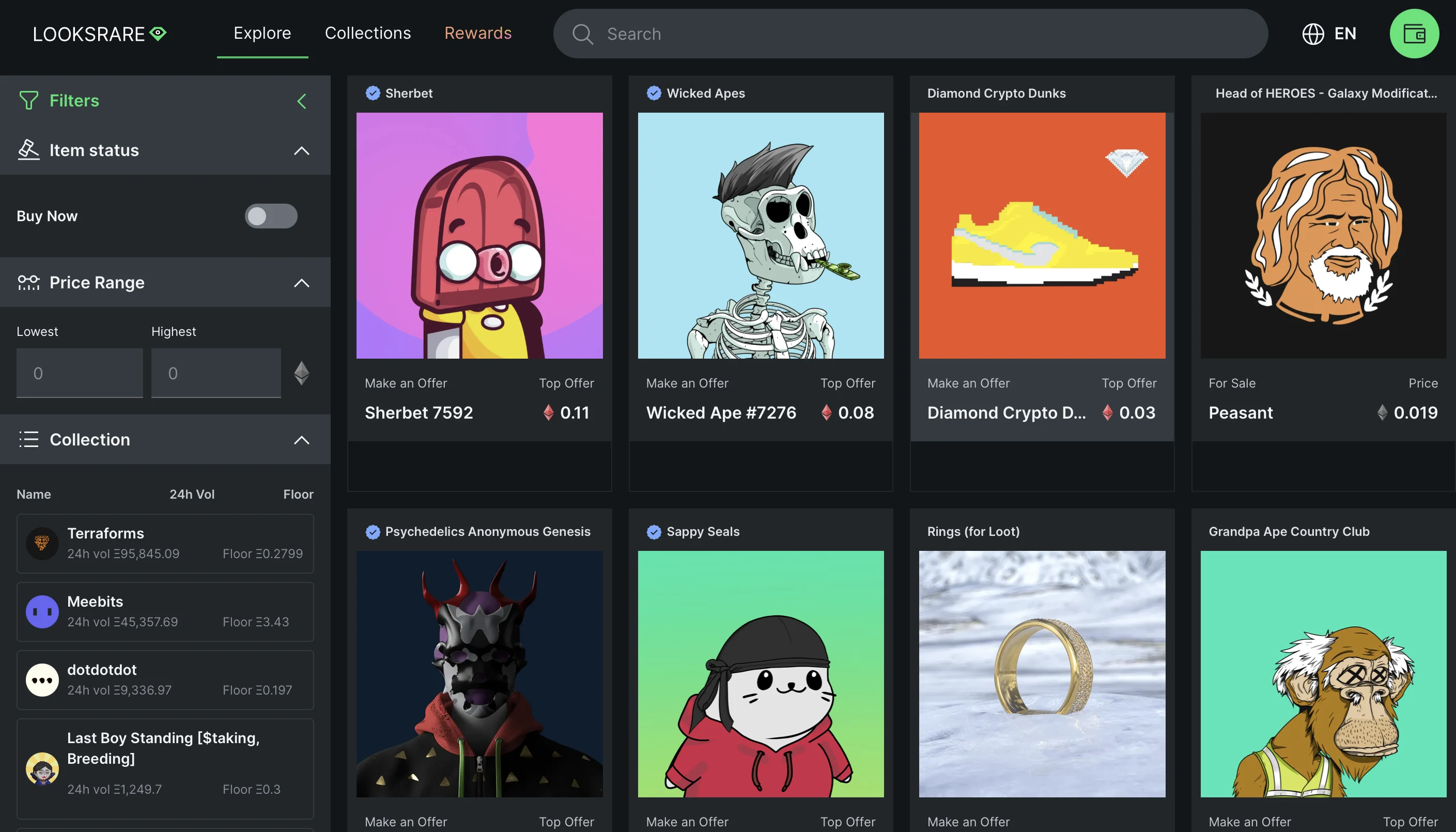Toggle the Buy Now switch
The image size is (1456, 832).
[271, 216]
